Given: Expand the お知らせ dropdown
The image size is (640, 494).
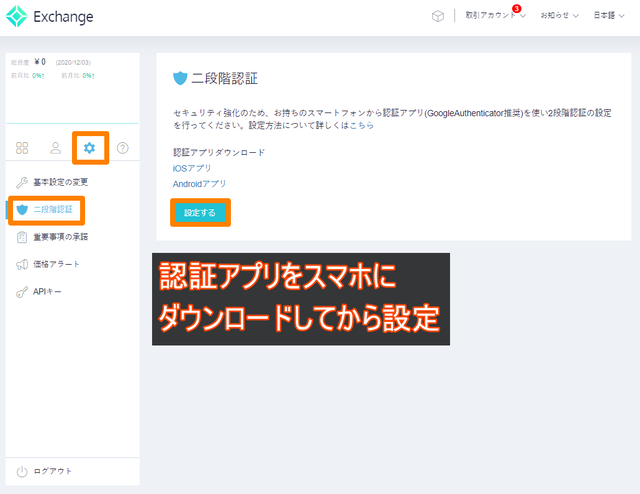Looking at the screenshot, I should click(x=560, y=16).
